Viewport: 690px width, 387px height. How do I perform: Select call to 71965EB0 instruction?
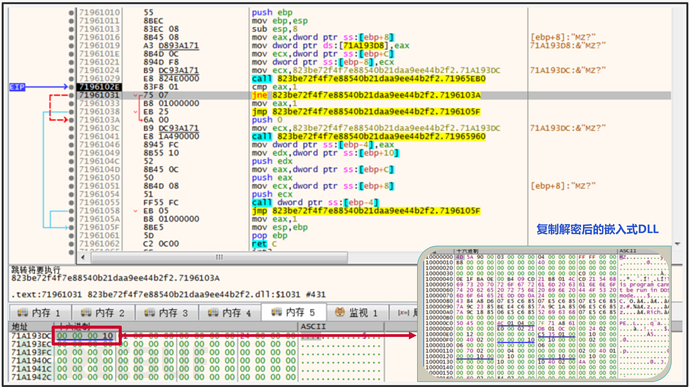pyautogui.click(x=369, y=79)
